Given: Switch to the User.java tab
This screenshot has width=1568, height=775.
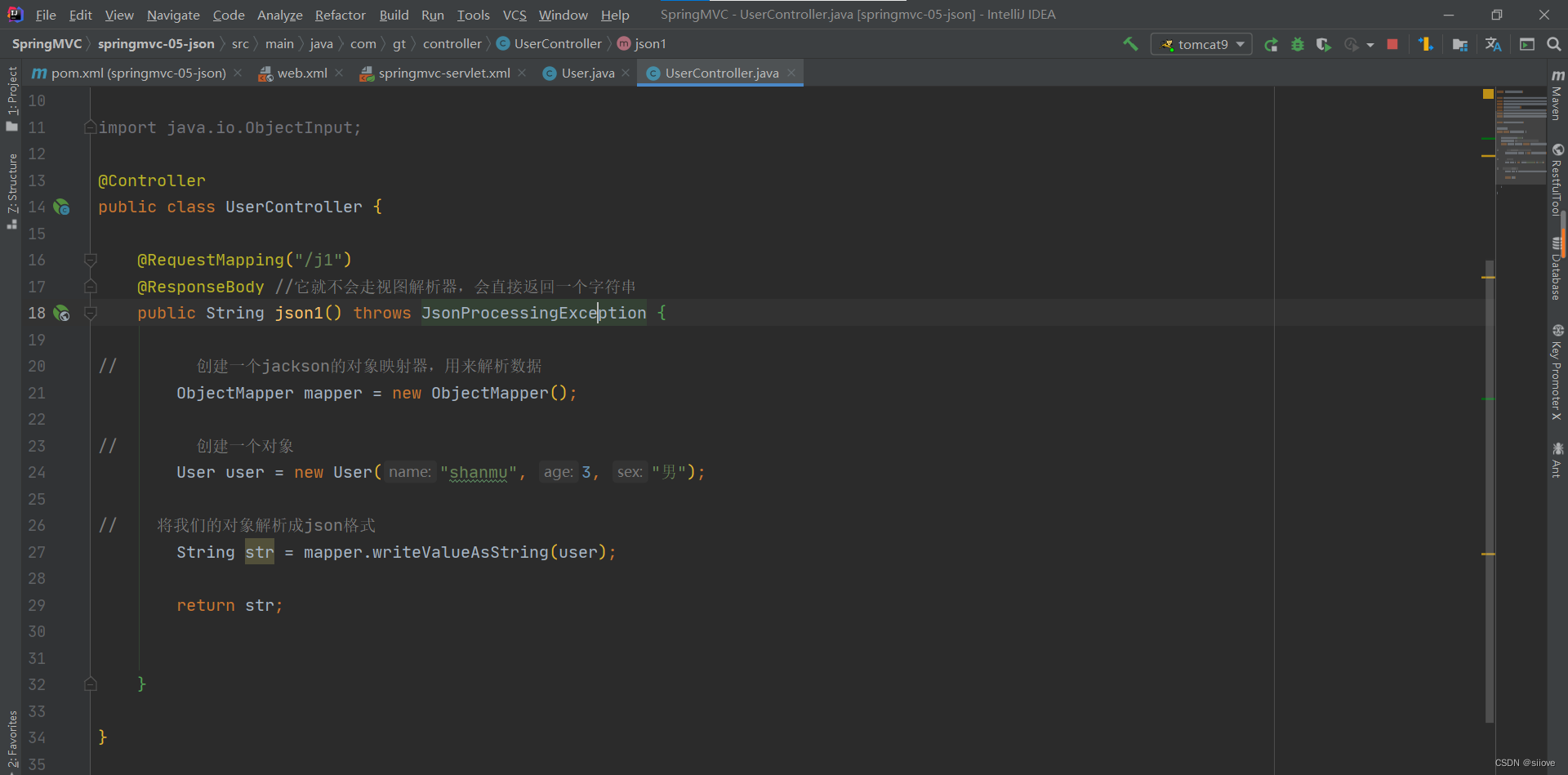Looking at the screenshot, I should [x=586, y=73].
